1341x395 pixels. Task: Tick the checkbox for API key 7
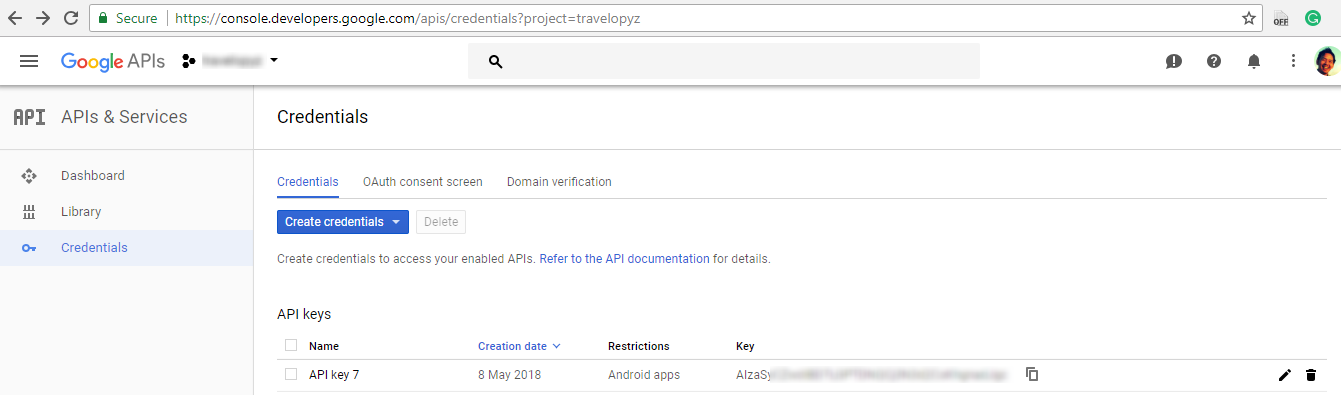click(x=291, y=374)
